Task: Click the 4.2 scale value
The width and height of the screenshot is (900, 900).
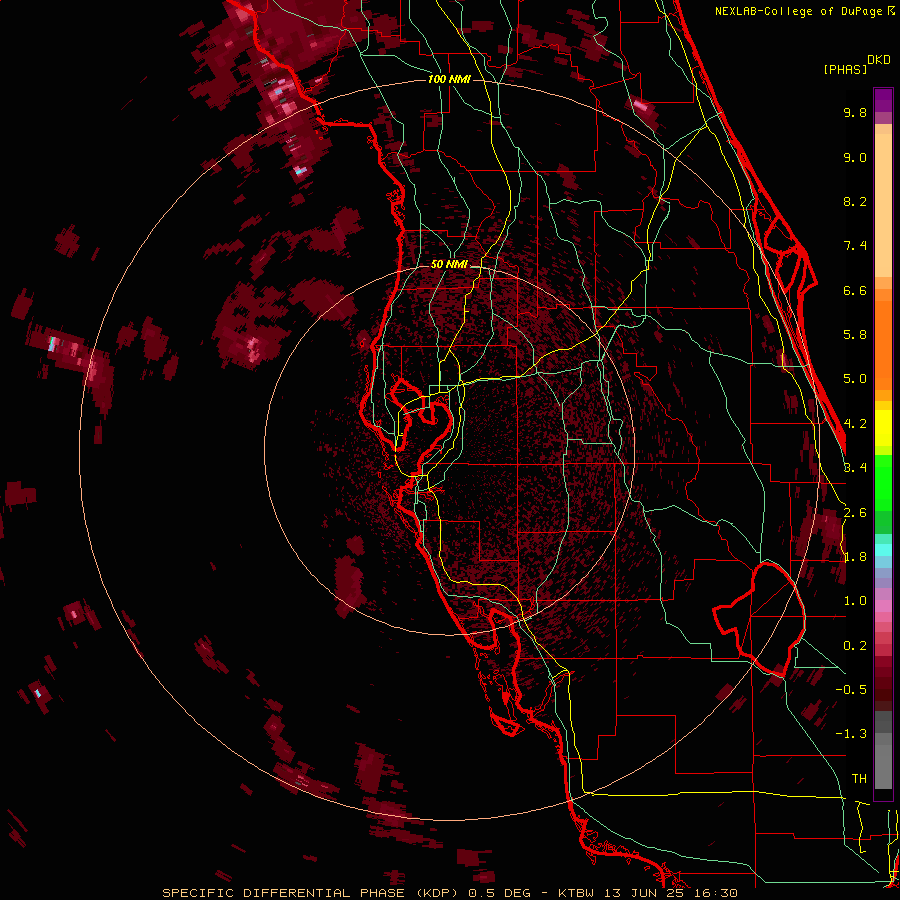Action: pos(855,424)
